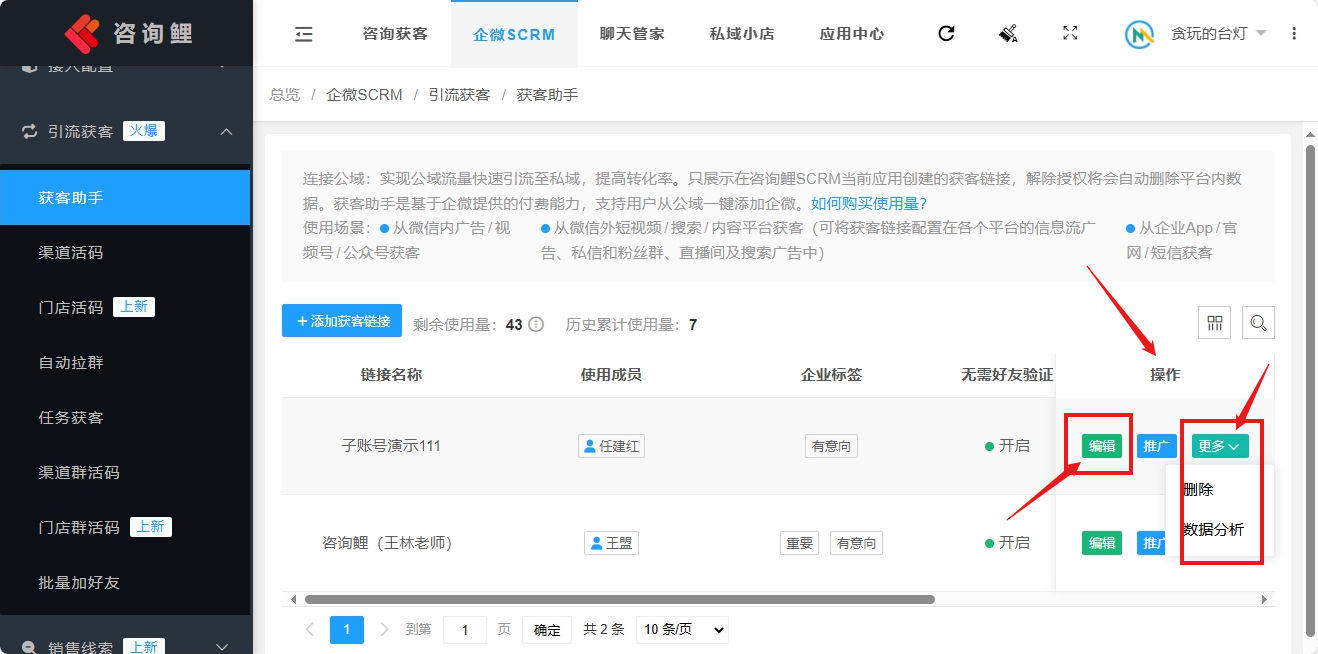The width and height of the screenshot is (1318, 654).
Task: Click member tag 任建红
Action: click(611, 446)
